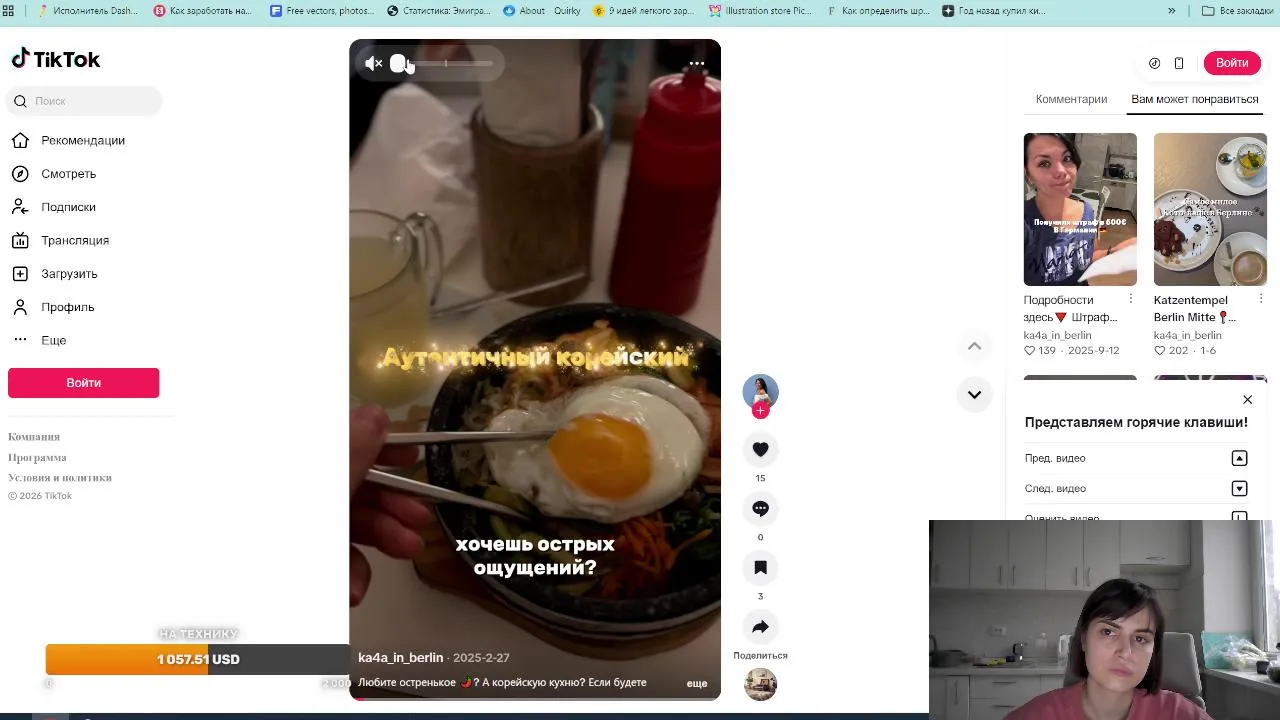Screen dimensions: 1280x720
Task: Open comments via the speech bubble icon
Action: pos(760,509)
